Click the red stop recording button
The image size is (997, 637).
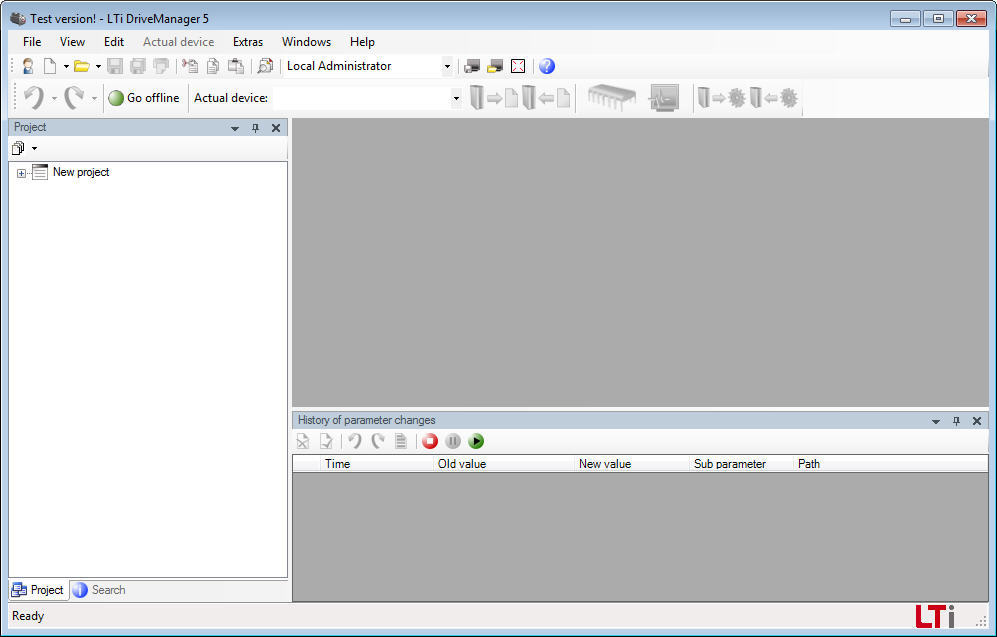pos(430,441)
